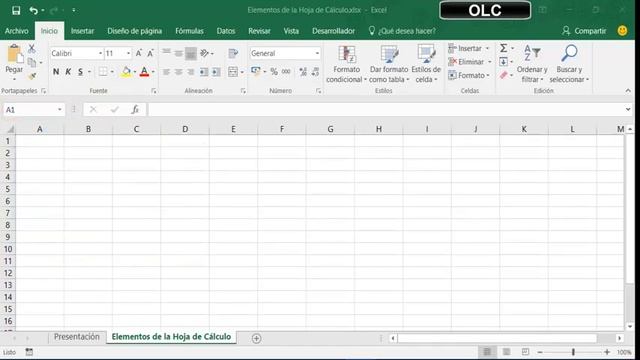Open Formato condicional

[346, 64]
